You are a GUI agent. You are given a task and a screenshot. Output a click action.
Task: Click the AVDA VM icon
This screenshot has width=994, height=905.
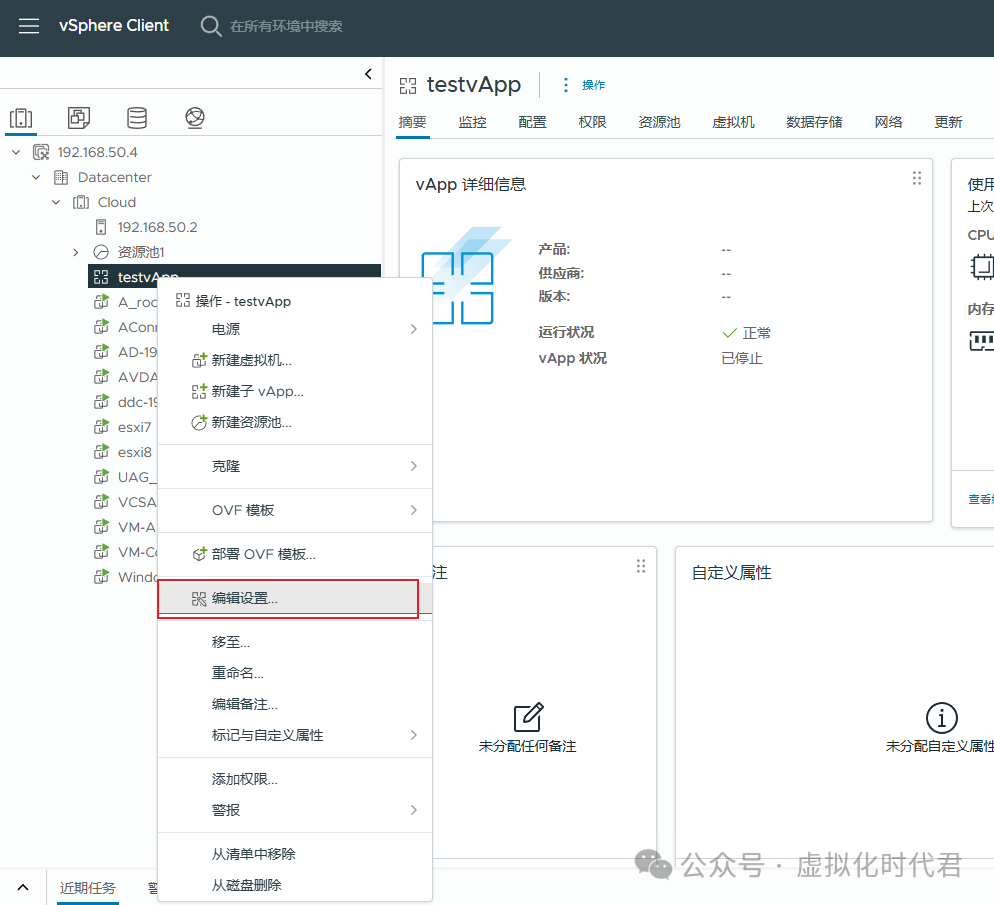[101, 377]
